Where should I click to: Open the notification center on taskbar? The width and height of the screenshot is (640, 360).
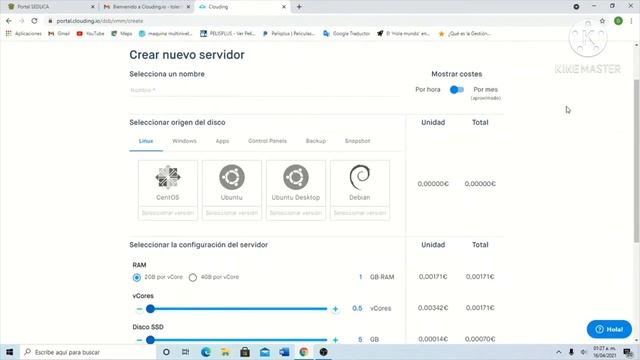[x=627, y=352]
